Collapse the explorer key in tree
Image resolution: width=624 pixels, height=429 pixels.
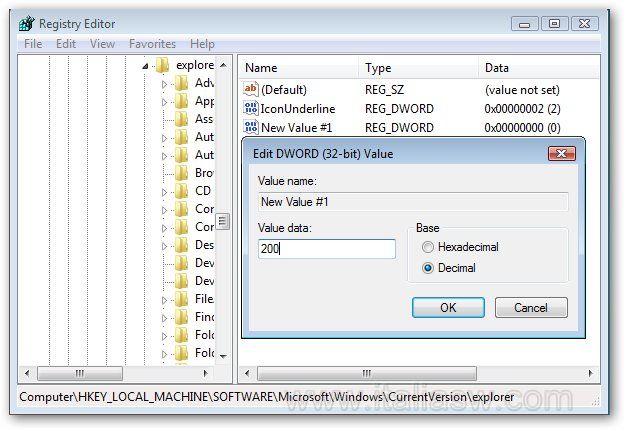click(146, 66)
